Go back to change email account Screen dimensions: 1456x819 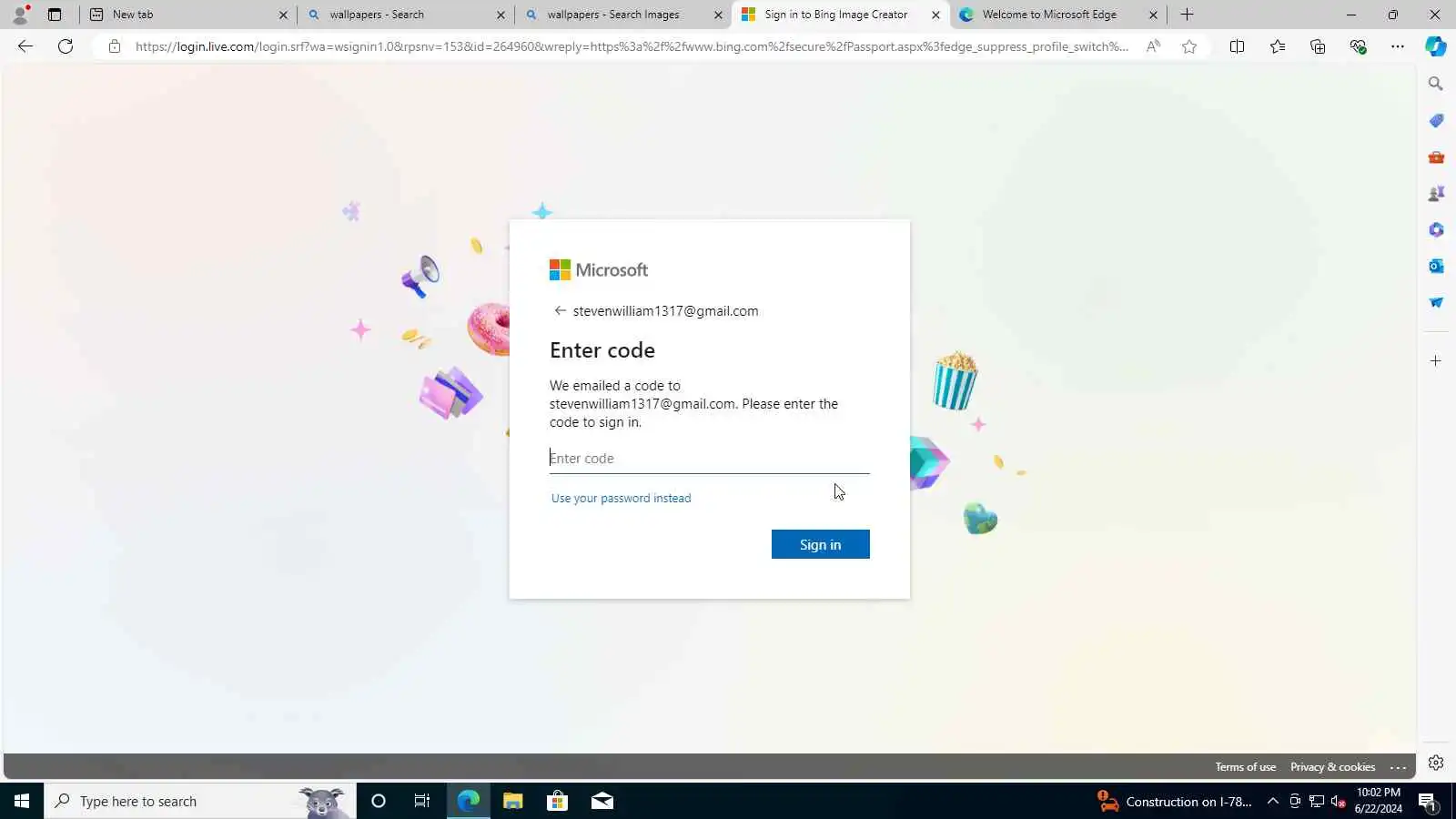point(560,310)
